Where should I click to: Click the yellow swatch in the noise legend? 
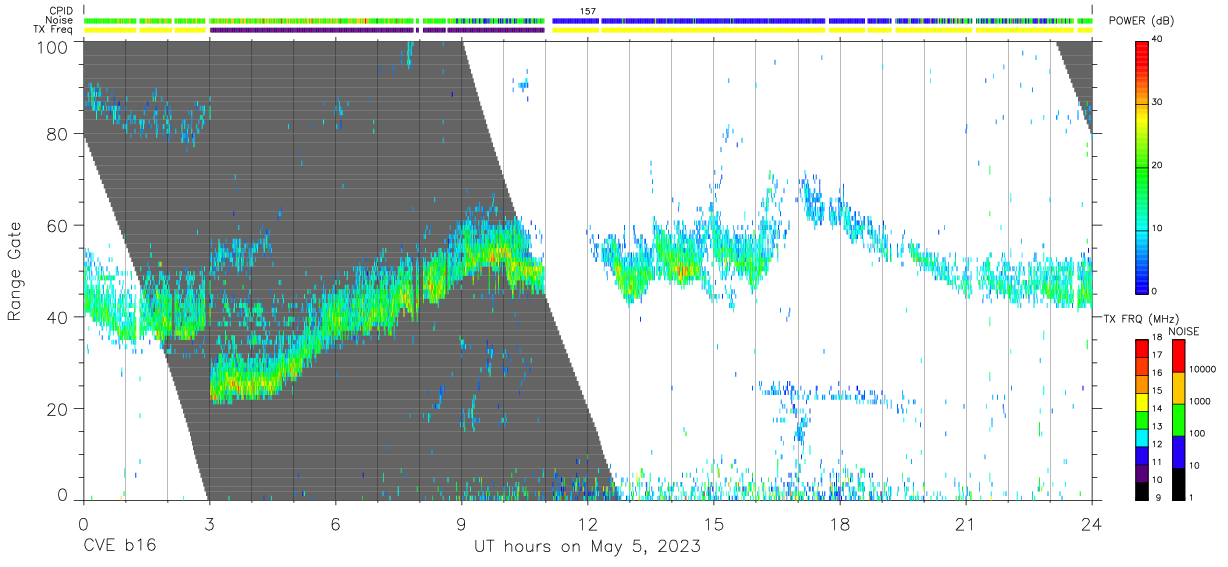click(x=1178, y=387)
